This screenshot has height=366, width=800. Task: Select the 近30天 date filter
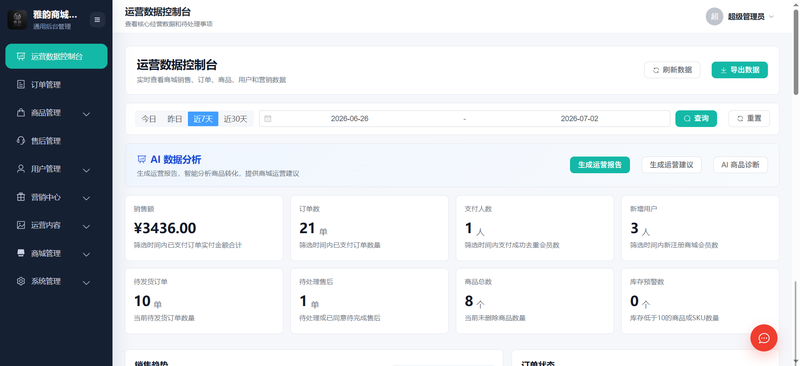coord(236,118)
